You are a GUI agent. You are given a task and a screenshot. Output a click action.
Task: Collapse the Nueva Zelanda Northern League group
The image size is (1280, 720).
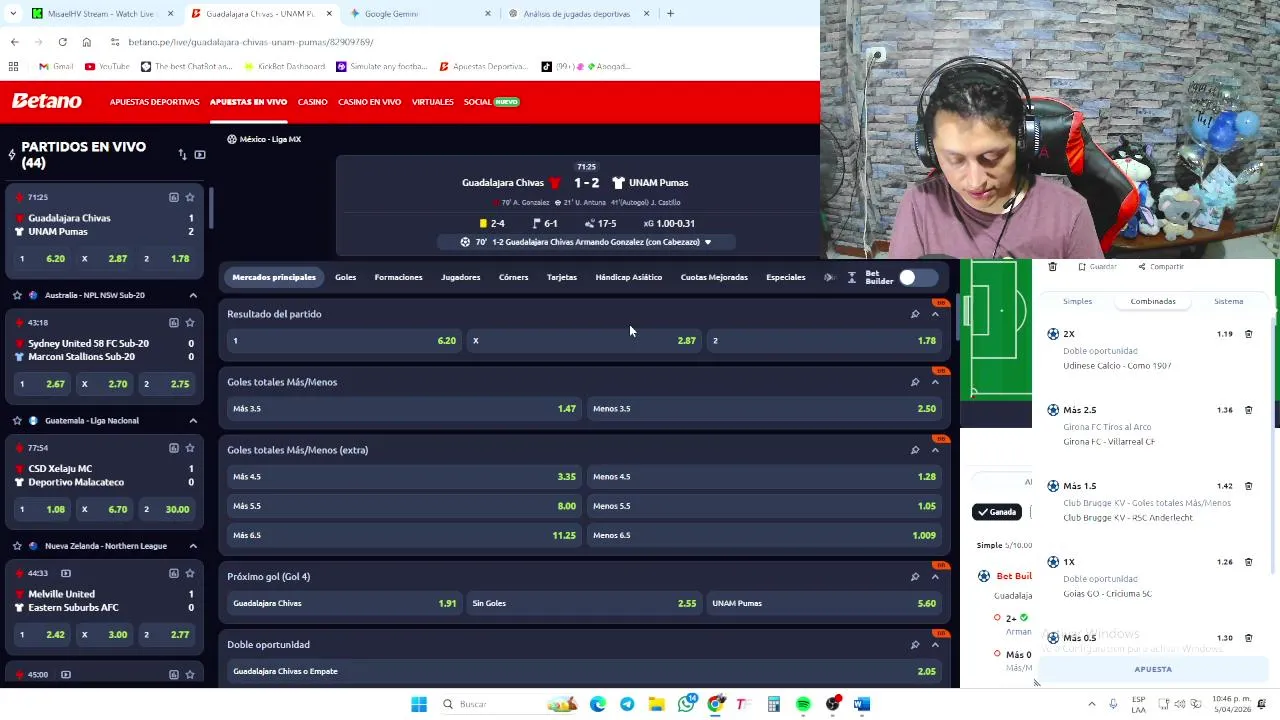coord(193,546)
